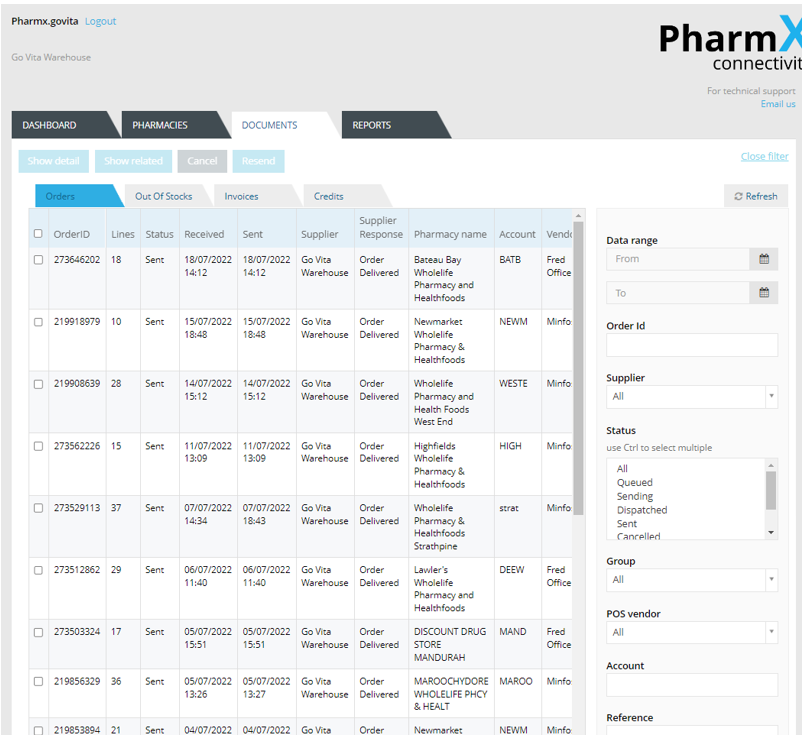Check the box for order 273562226
This screenshot has height=735, width=802.
pyautogui.click(x=38, y=446)
